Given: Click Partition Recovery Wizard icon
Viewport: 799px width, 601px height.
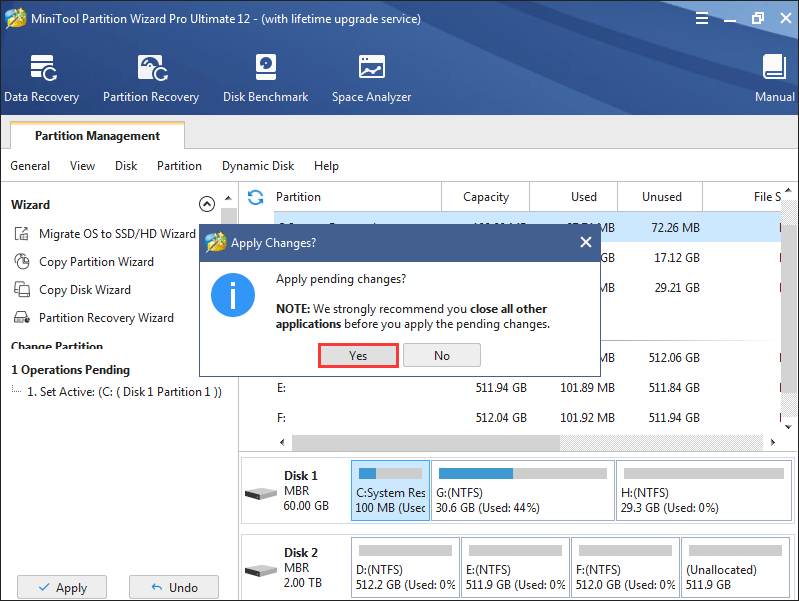Looking at the screenshot, I should pos(21,318).
